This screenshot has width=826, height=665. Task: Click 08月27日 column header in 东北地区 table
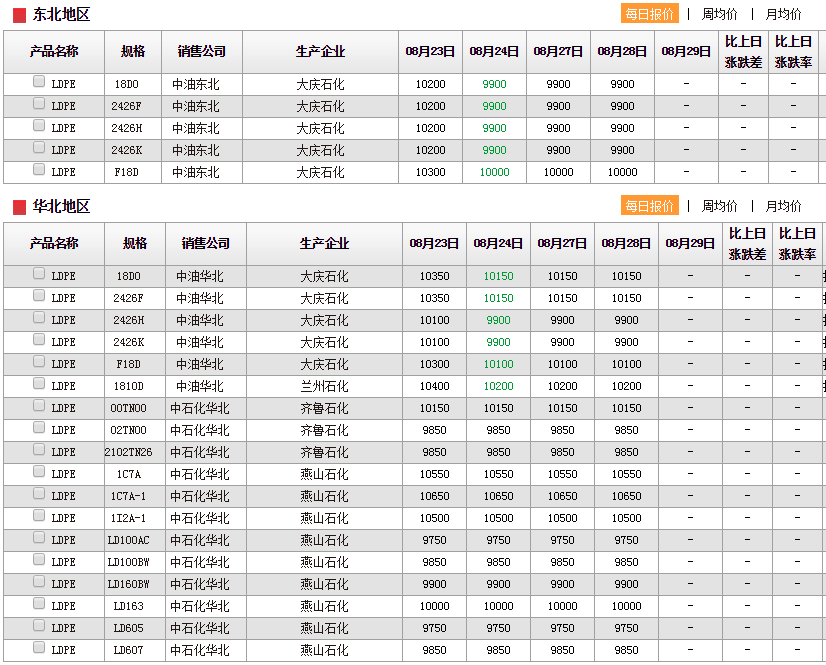(558, 52)
